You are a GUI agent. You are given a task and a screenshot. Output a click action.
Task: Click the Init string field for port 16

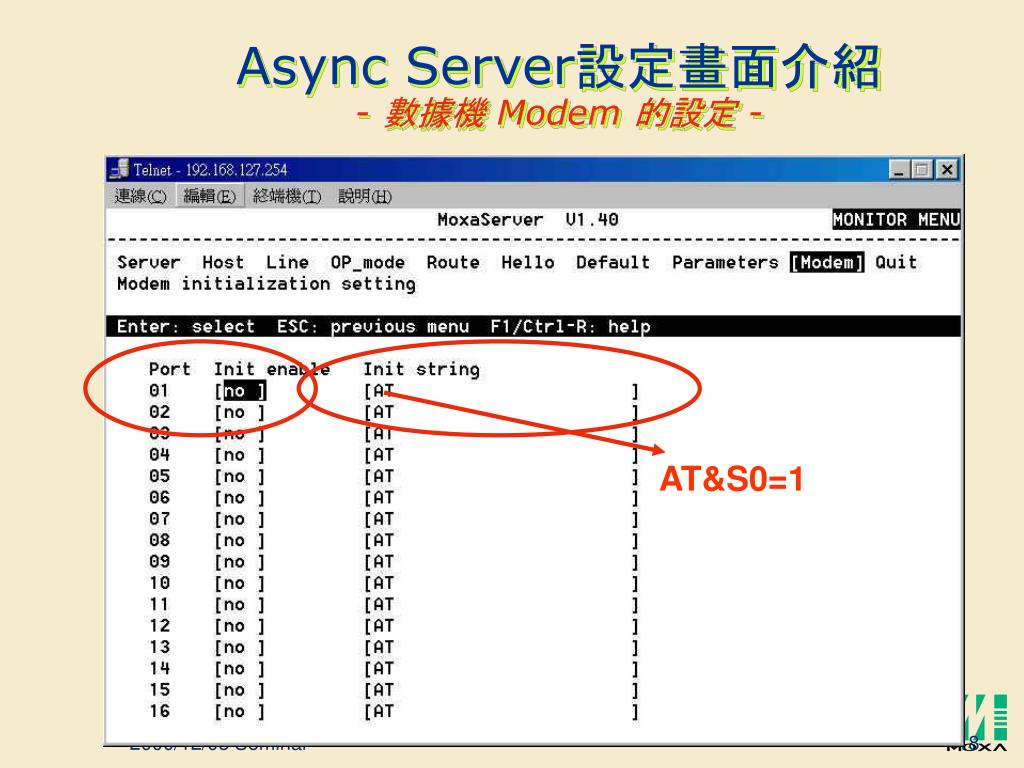[x=501, y=712]
